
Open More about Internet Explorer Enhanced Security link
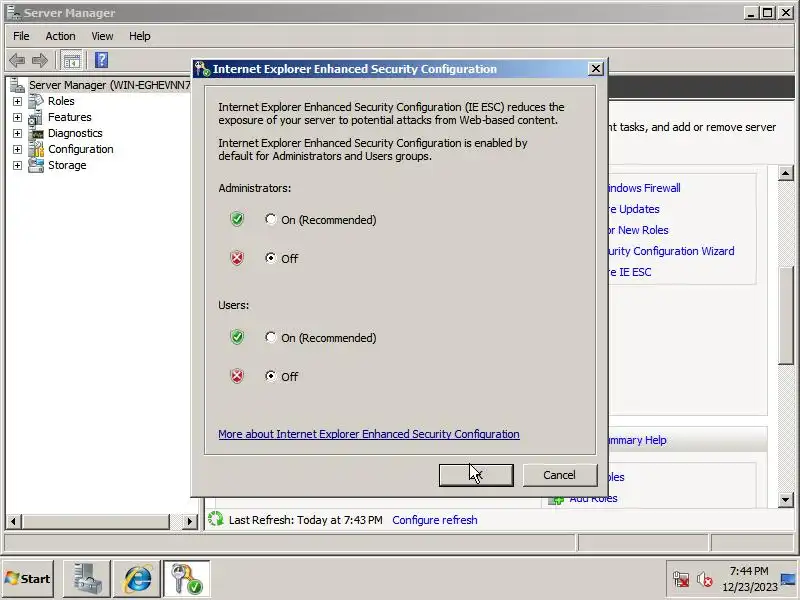[369, 434]
